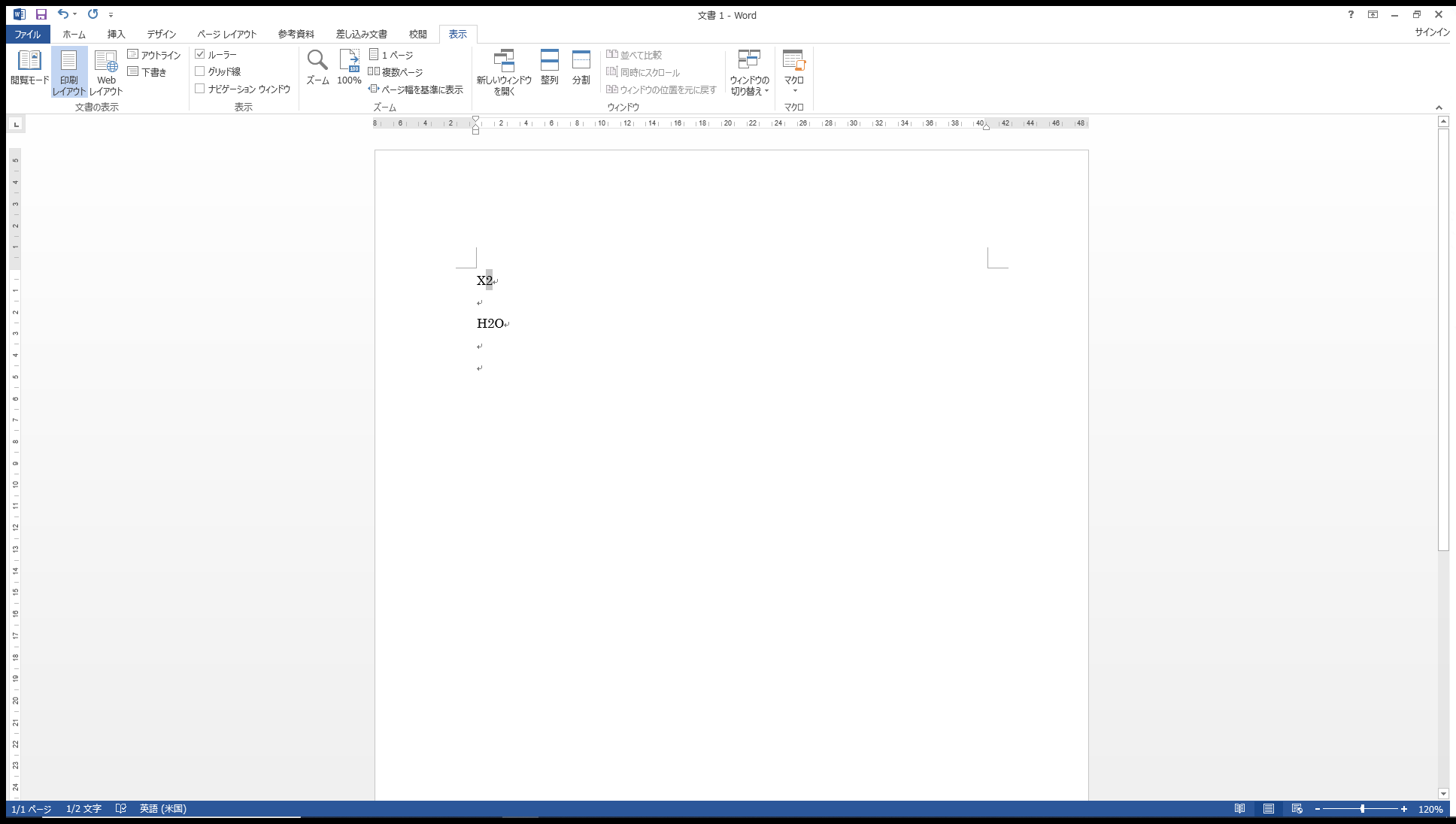Open the Mailings (差し込み文書) tab
This screenshot has width=1456, height=824.
click(x=362, y=34)
